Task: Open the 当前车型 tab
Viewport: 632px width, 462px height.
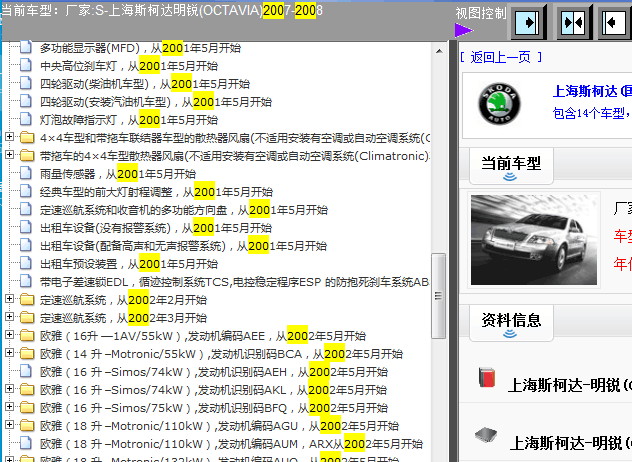Action: tap(511, 166)
